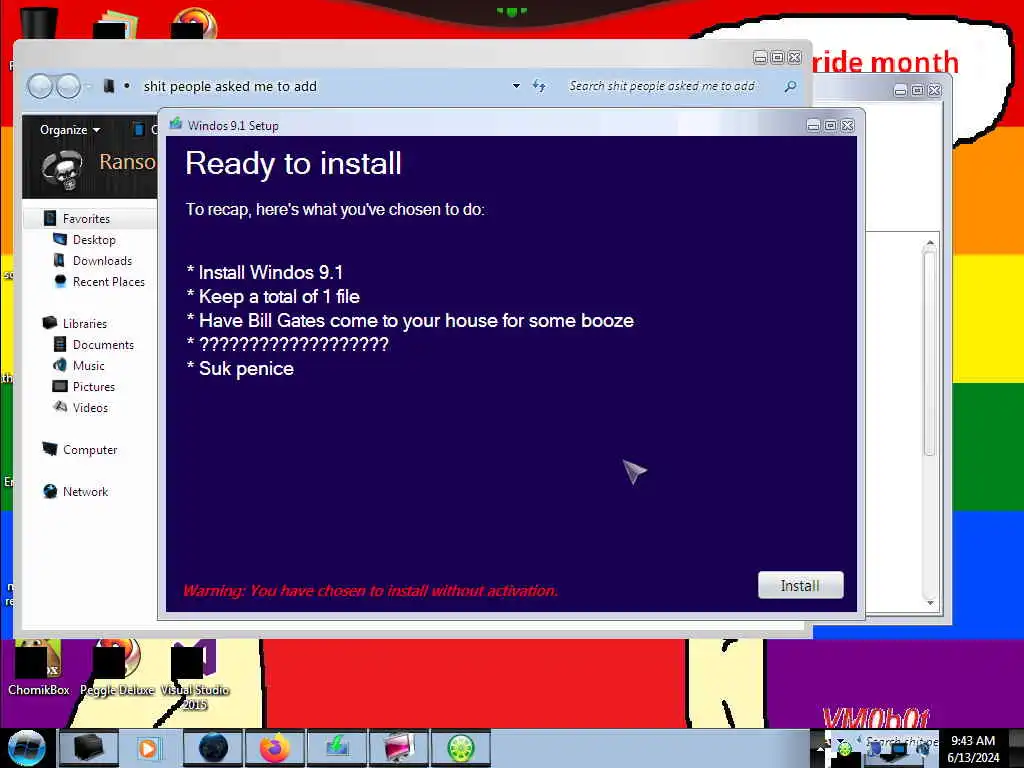Open Firefox from the taskbar
The height and width of the screenshot is (768, 1024).
point(275,748)
